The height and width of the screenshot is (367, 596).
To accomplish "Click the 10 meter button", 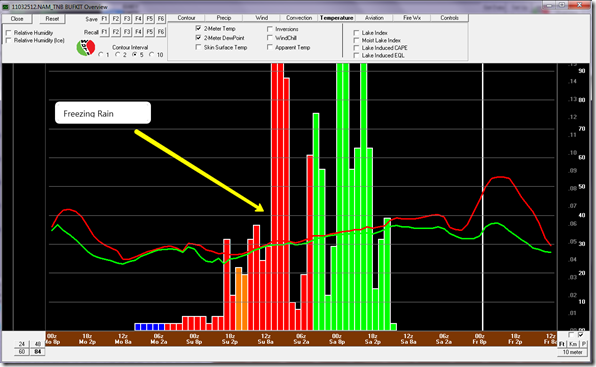I will [572, 352].
